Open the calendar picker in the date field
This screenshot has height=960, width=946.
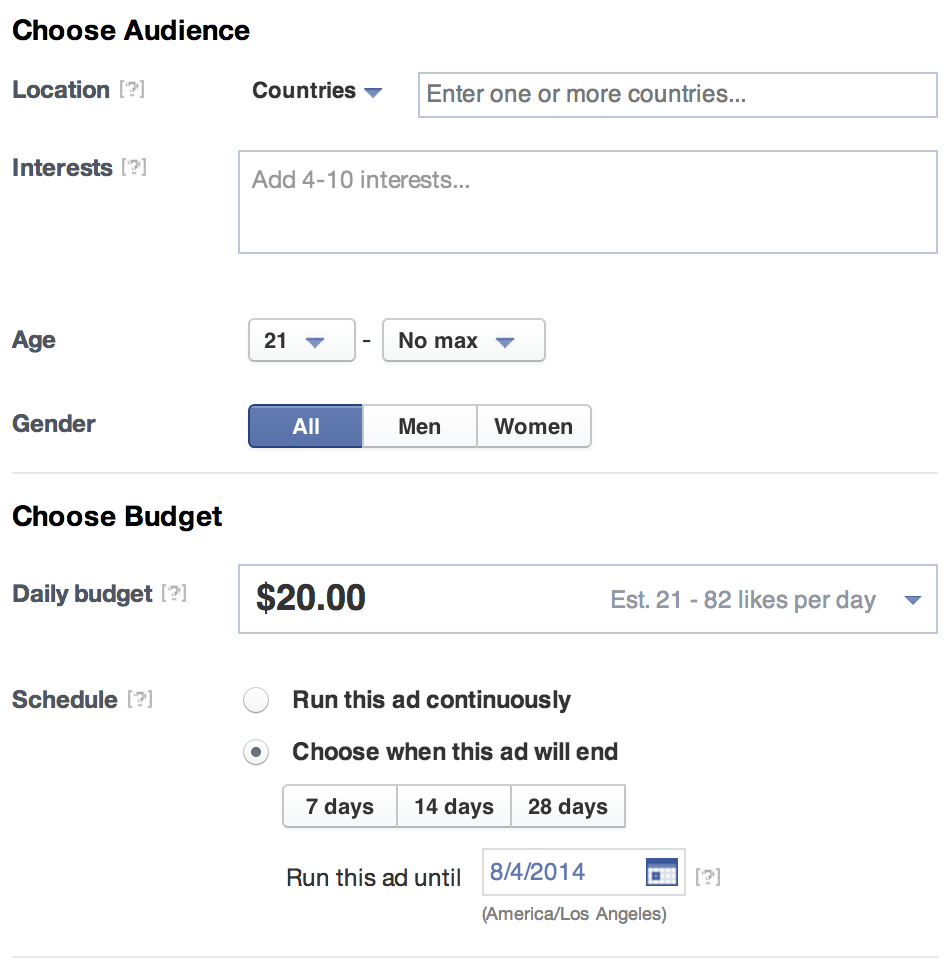pyautogui.click(x=665, y=871)
